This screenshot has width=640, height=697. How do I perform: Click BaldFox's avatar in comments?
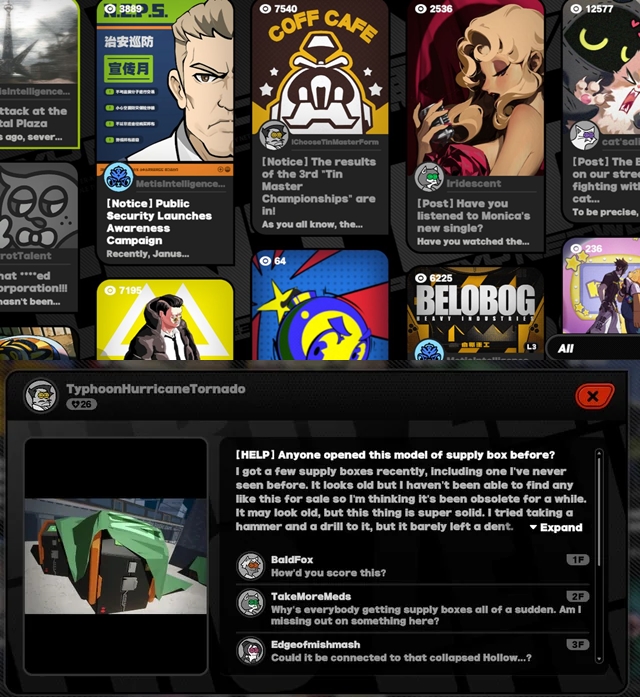[x=250, y=566]
